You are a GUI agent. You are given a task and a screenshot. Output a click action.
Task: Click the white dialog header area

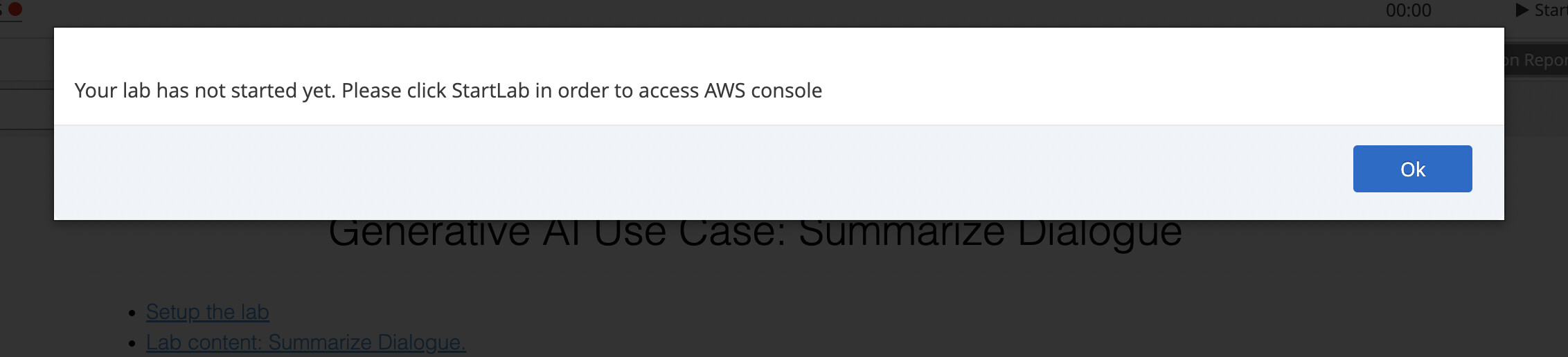click(779, 76)
